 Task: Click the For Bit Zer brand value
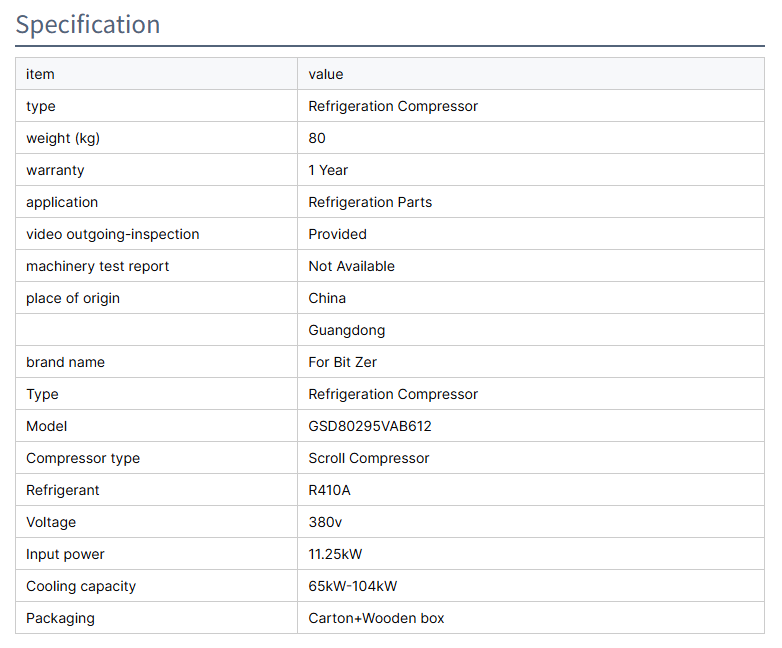343,362
